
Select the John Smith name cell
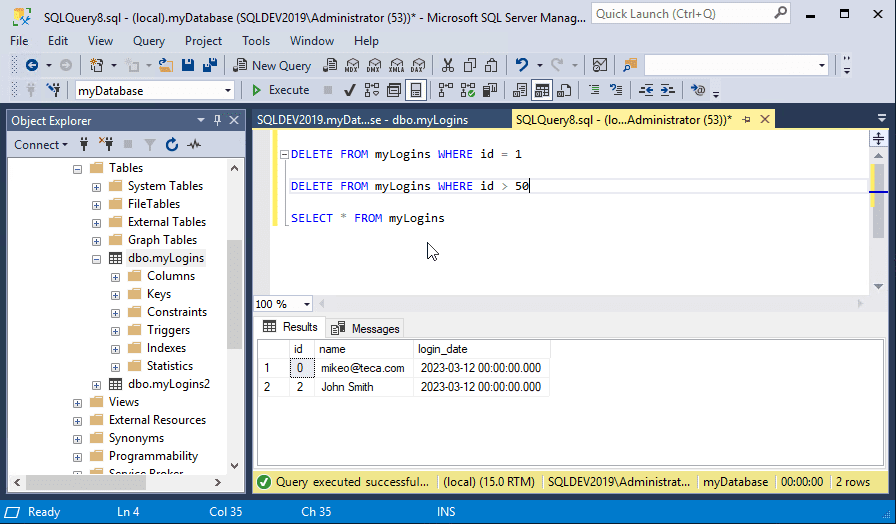(x=364, y=387)
